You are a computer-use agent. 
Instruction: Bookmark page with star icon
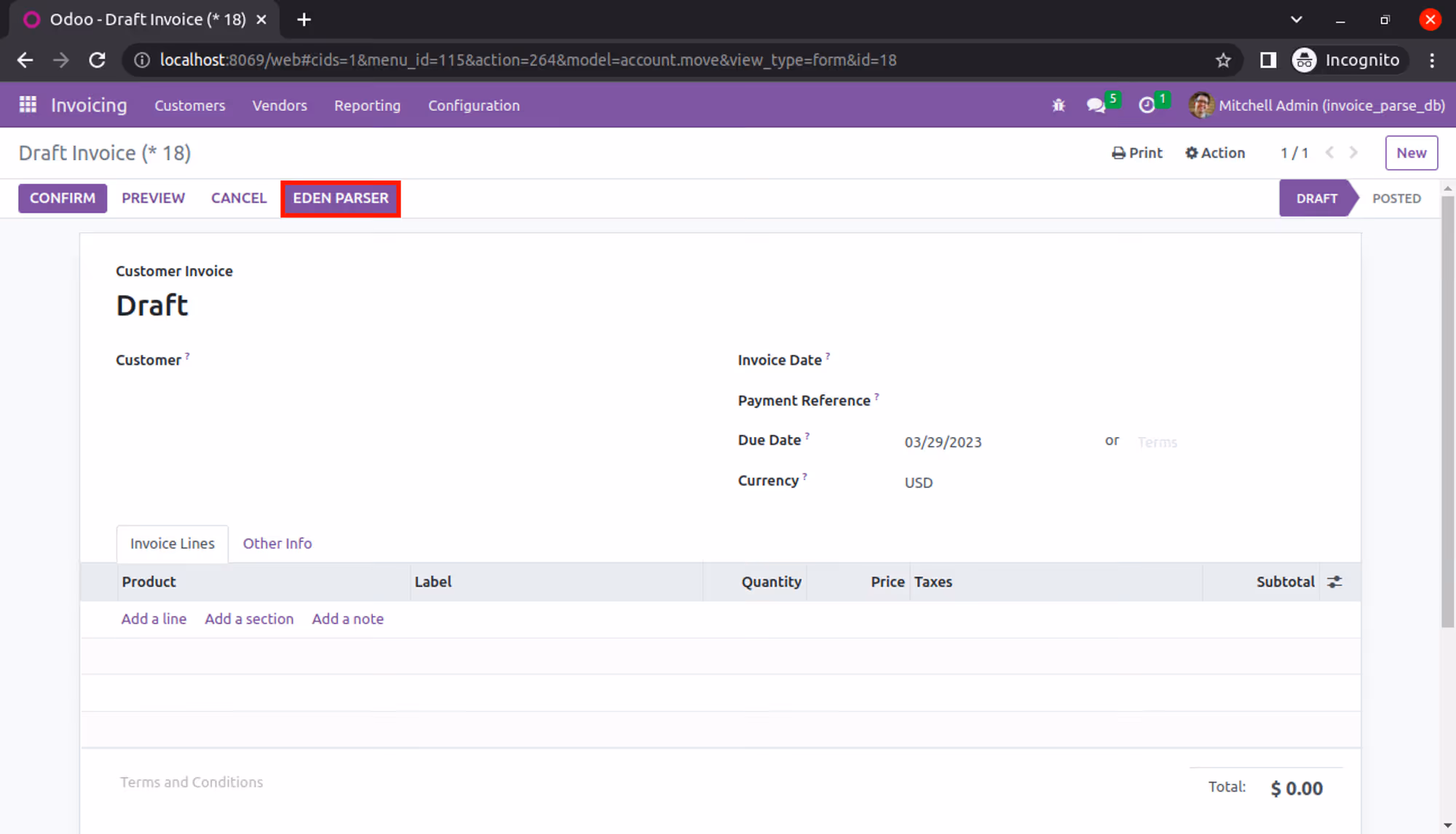click(x=1223, y=60)
